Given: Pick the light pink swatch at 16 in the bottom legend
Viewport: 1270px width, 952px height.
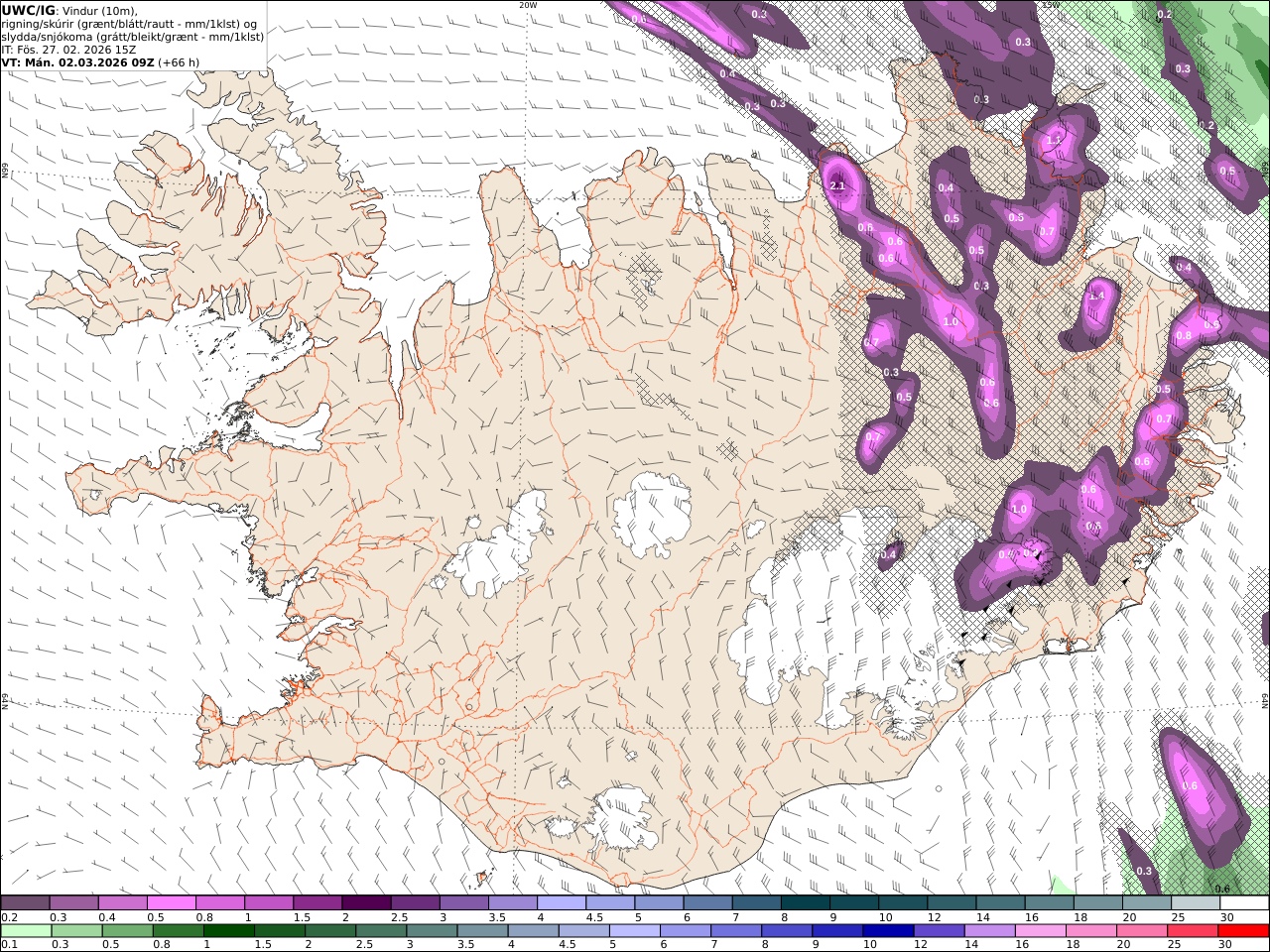Looking at the screenshot, I should [1040, 931].
